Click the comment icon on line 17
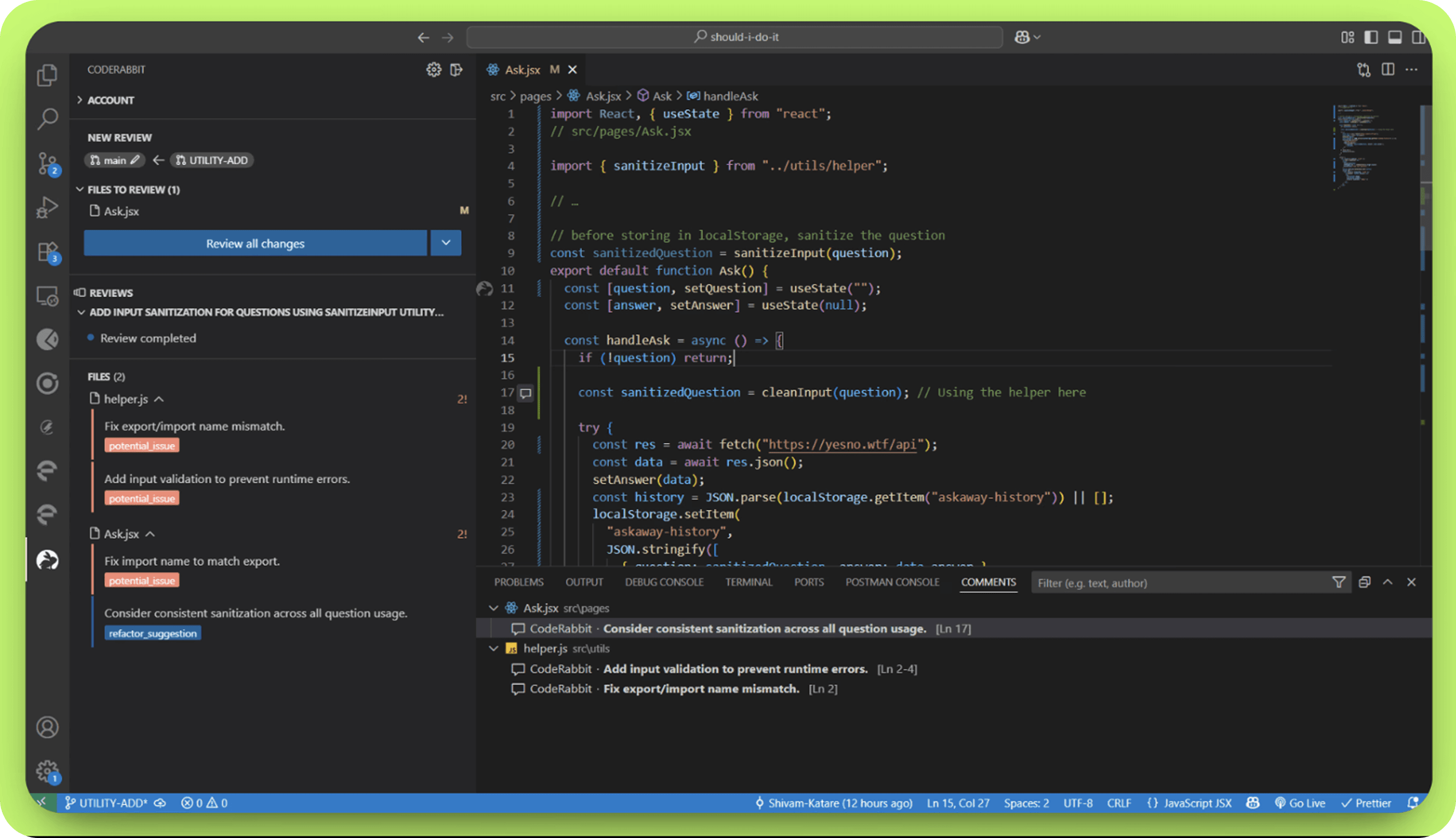The height and width of the screenshot is (838, 1456). (525, 393)
